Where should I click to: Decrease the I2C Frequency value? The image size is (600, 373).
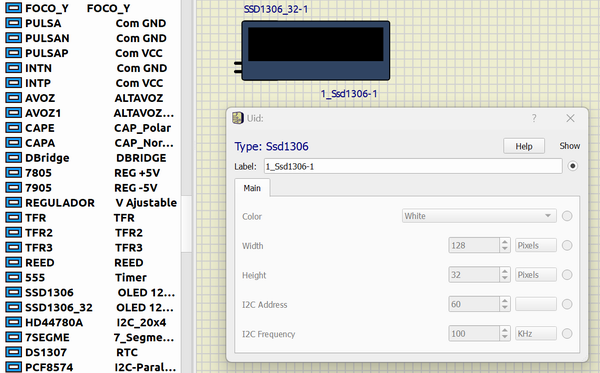pos(505,337)
